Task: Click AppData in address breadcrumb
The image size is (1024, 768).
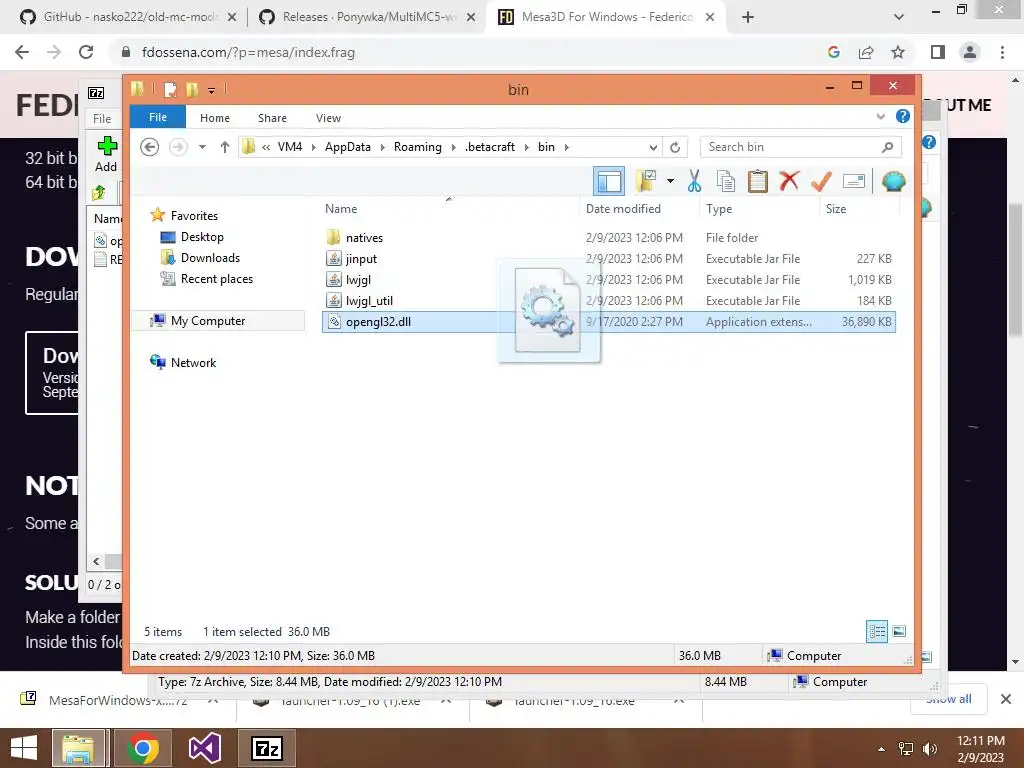Action: (x=347, y=147)
